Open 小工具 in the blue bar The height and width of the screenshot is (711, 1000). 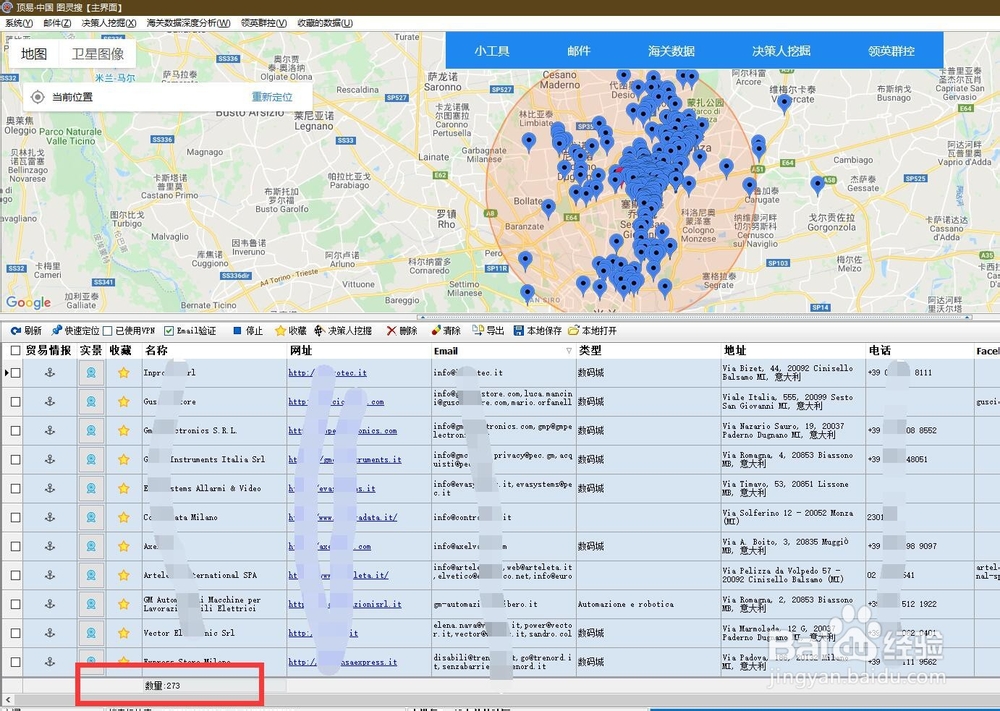pos(492,51)
